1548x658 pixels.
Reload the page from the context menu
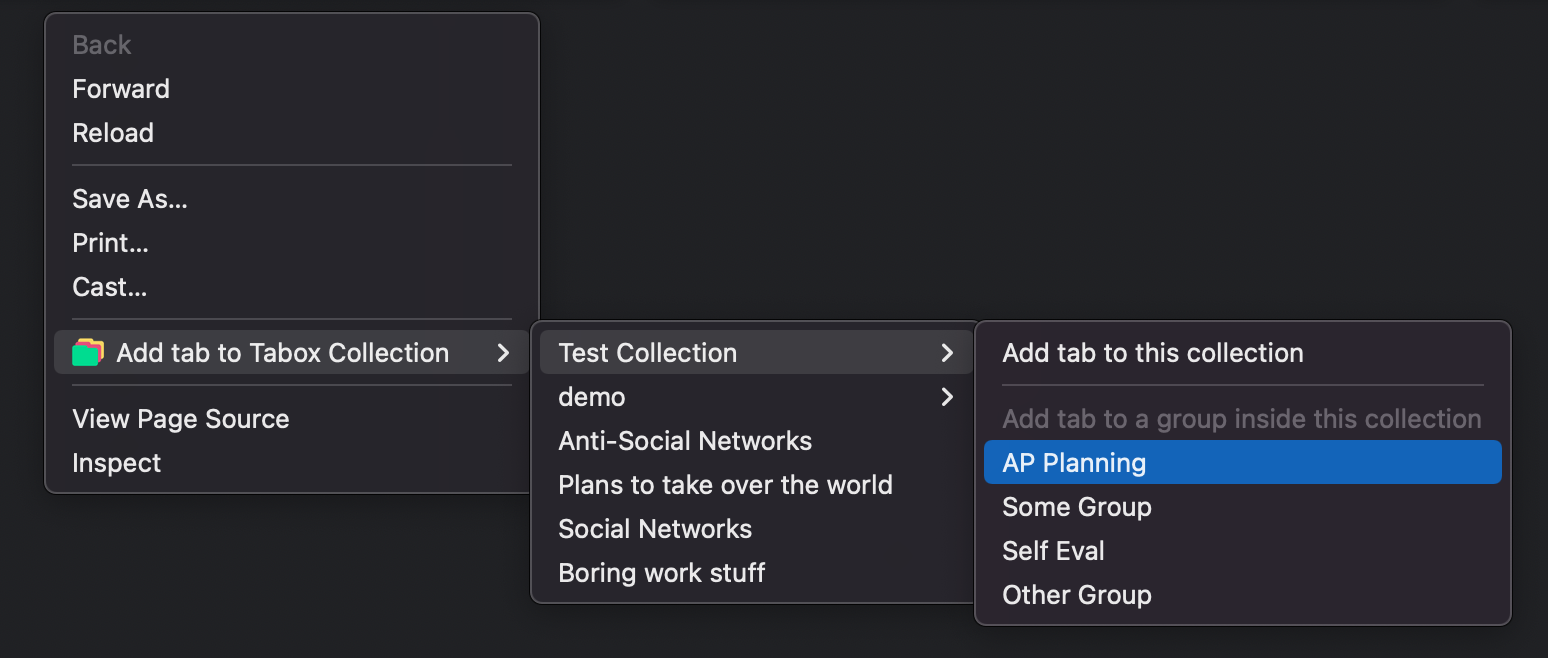point(113,132)
